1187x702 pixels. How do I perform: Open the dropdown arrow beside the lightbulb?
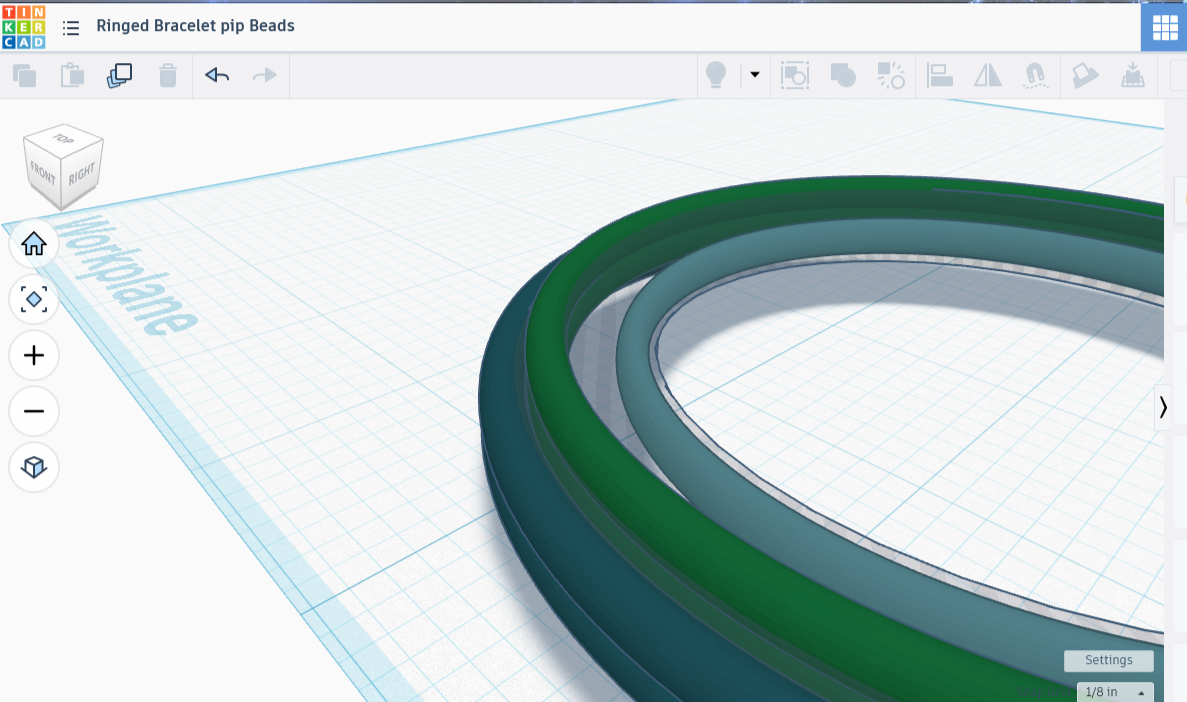click(x=754, y=75)
